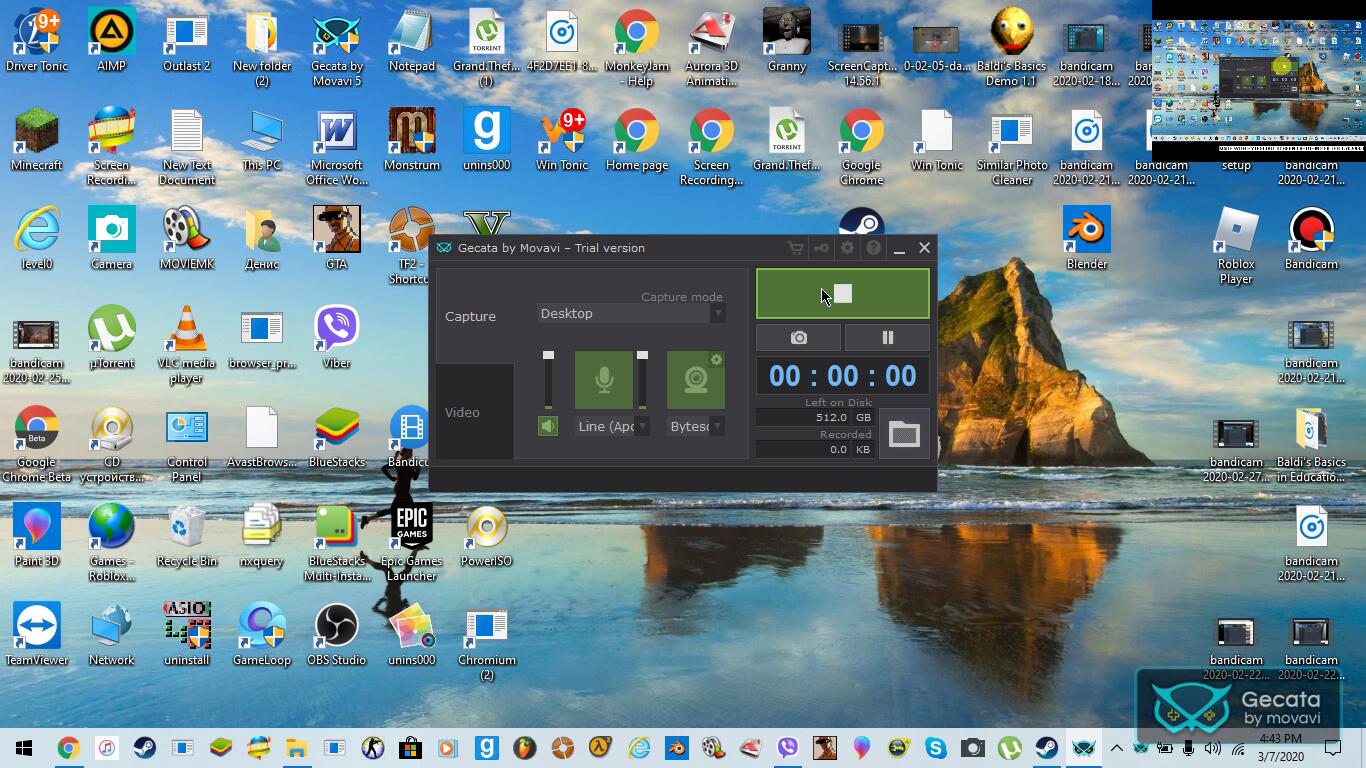
Task: Click the shopping cart purchase icon
Action: tap(795, 248)
